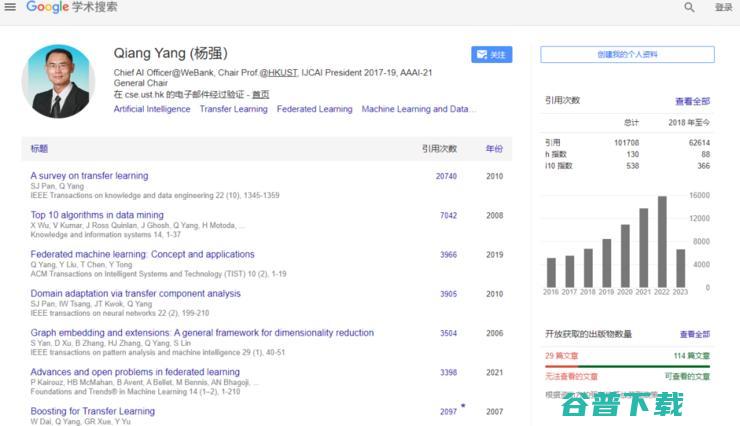Screen dimensions: 740x426
Task: Click the 29 articles not available link
Action: 562,356
